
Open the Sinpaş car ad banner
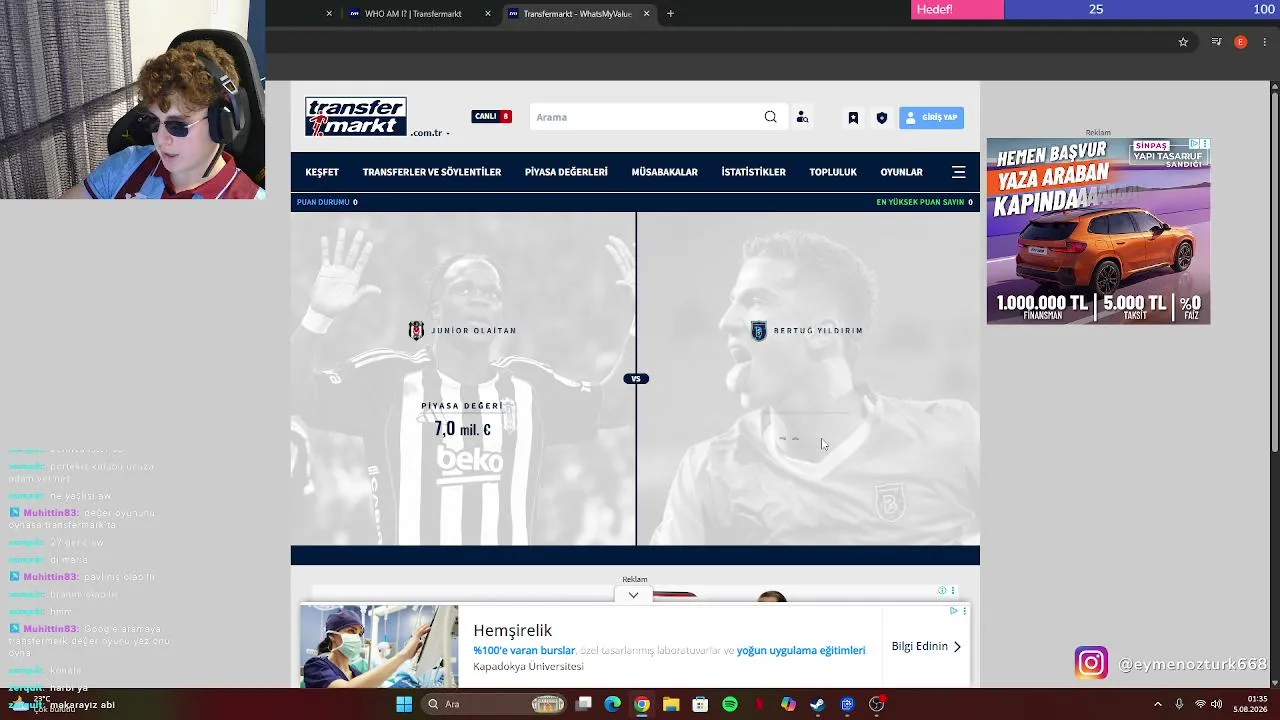point(1098,231)
